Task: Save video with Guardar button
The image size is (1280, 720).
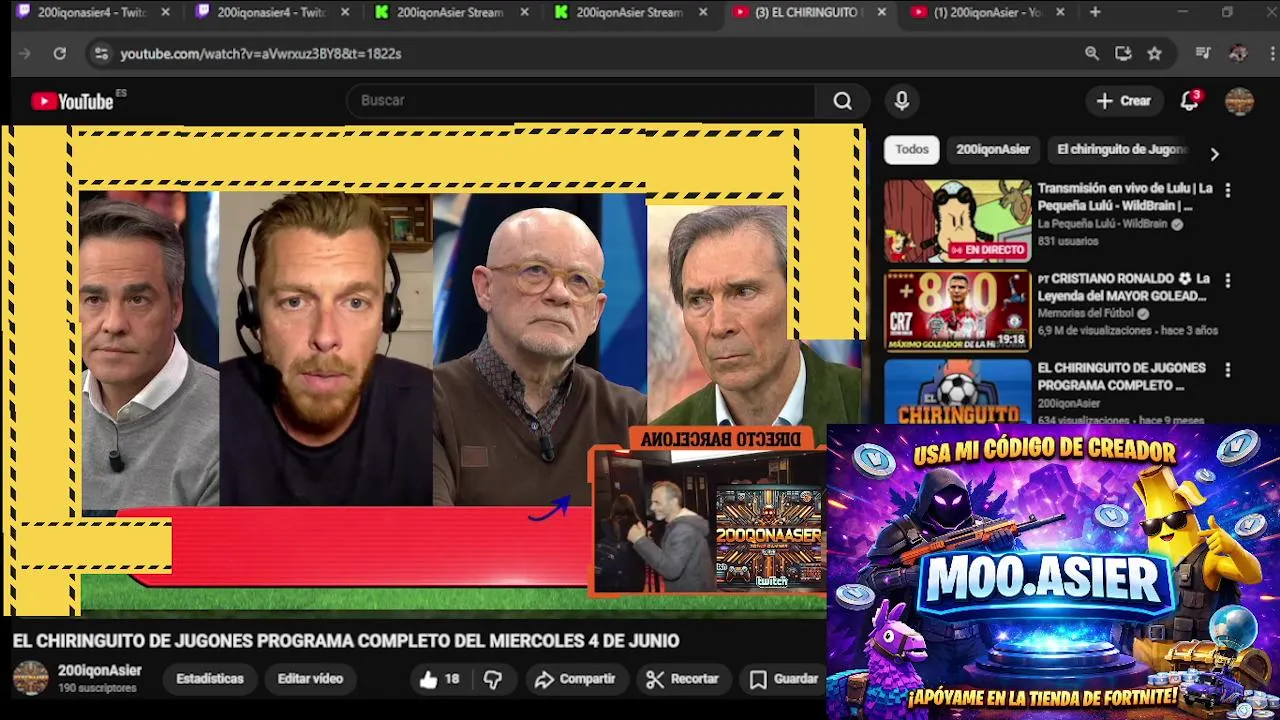Action: 784,679
